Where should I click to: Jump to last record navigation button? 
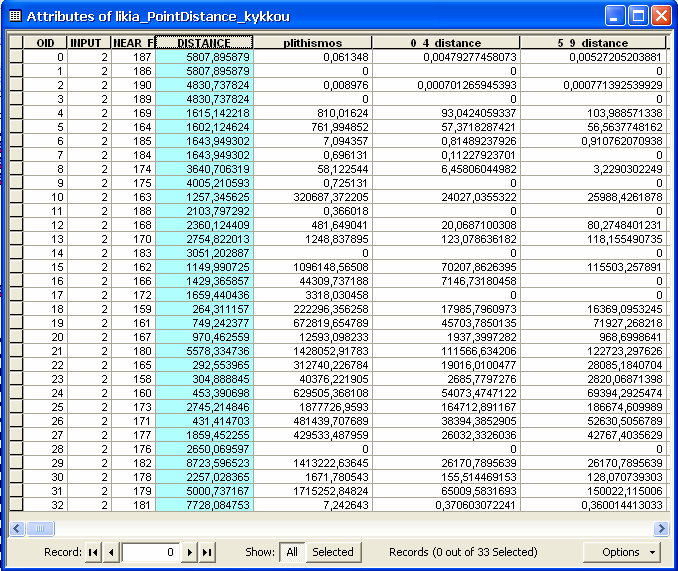tap(208, 552)
